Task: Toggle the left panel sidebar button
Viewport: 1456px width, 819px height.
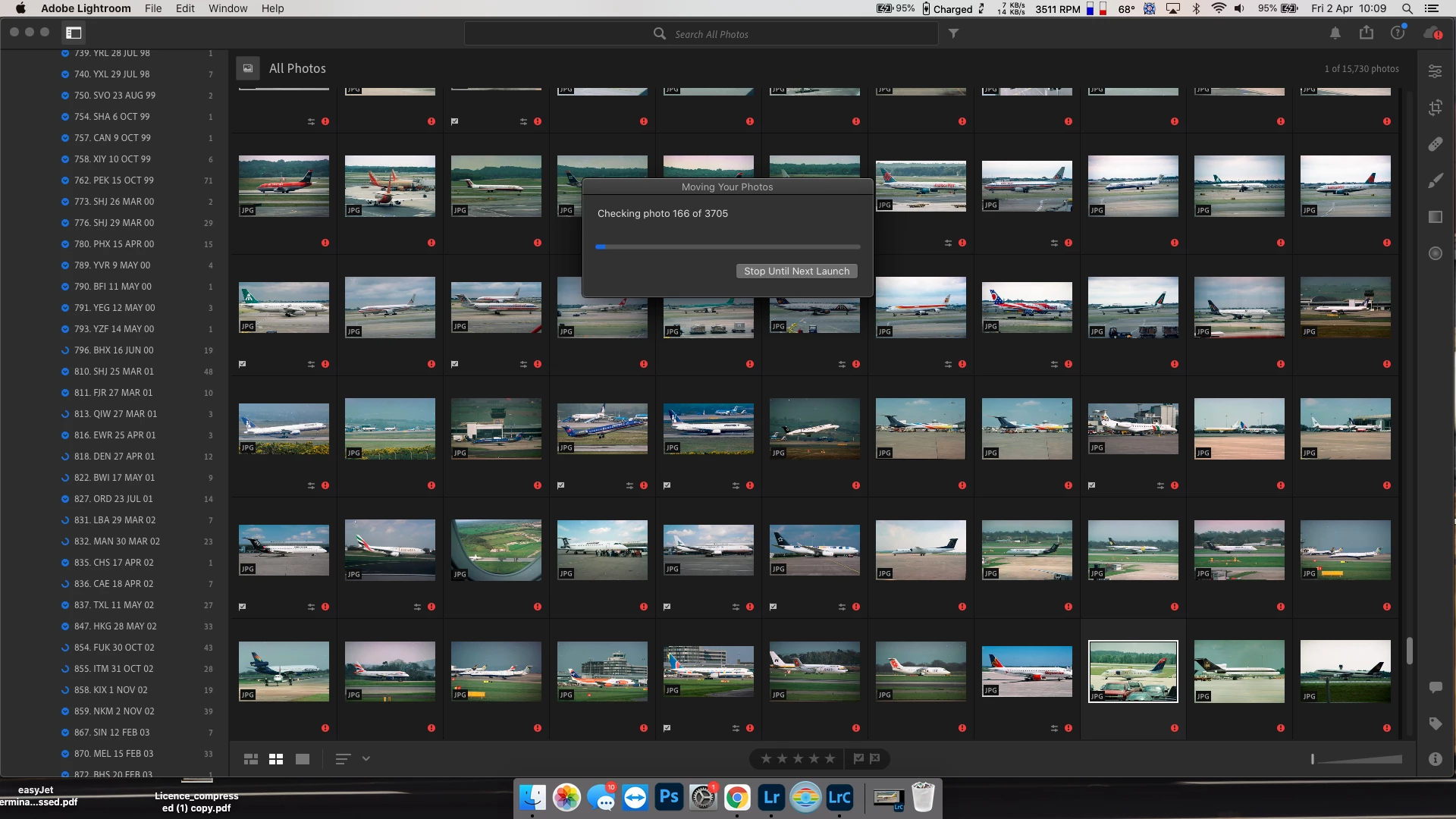Action: point(74,33)
